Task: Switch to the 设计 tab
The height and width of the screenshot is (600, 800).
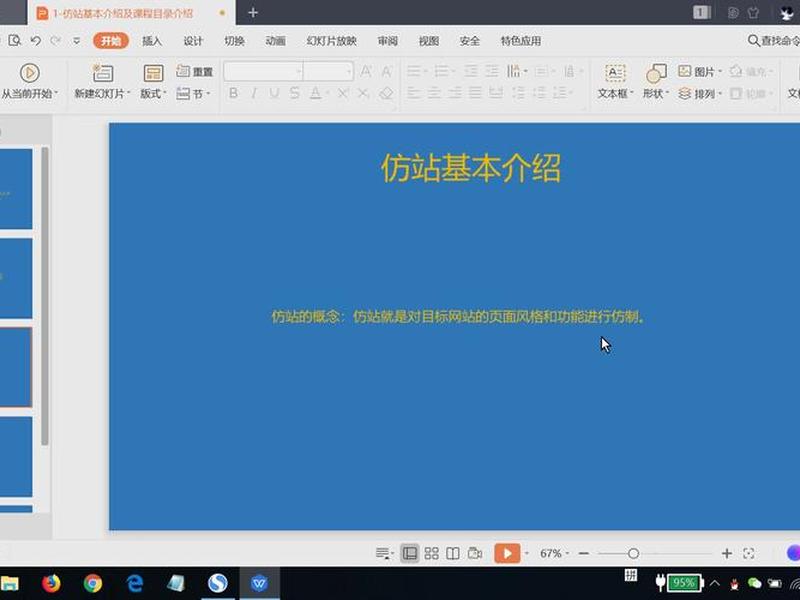Action: (193, 41)
